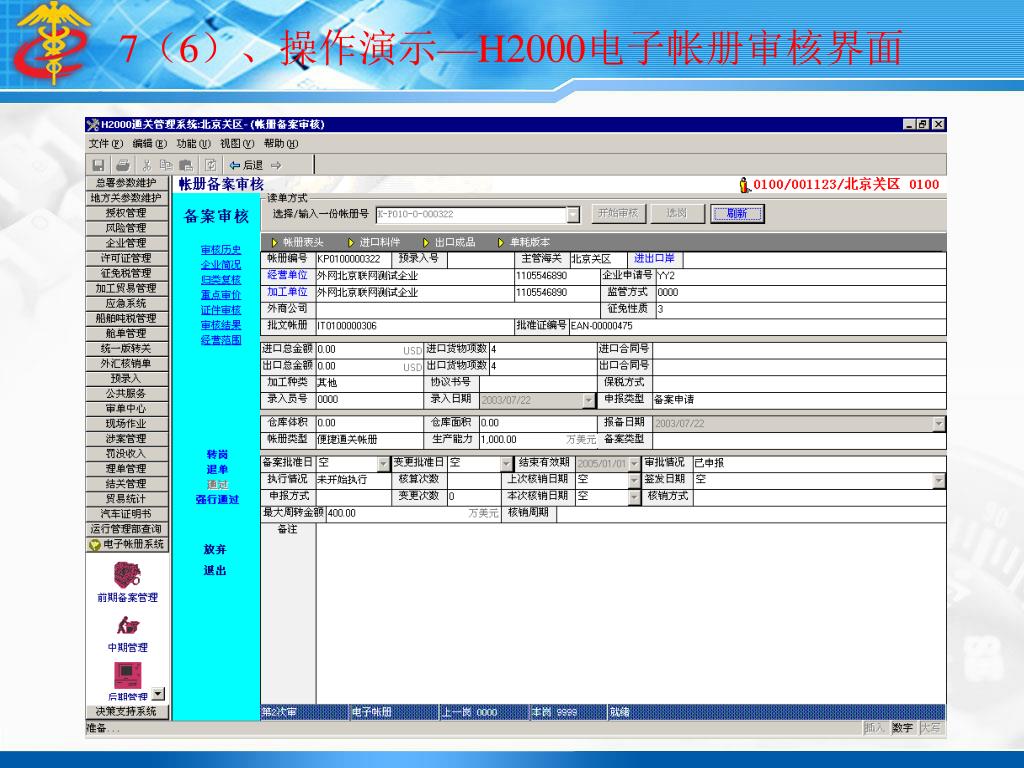The width and height of the screenshot is (1024, 768).
Task: Open the 经营范围 link
Action: pos(221,340)
